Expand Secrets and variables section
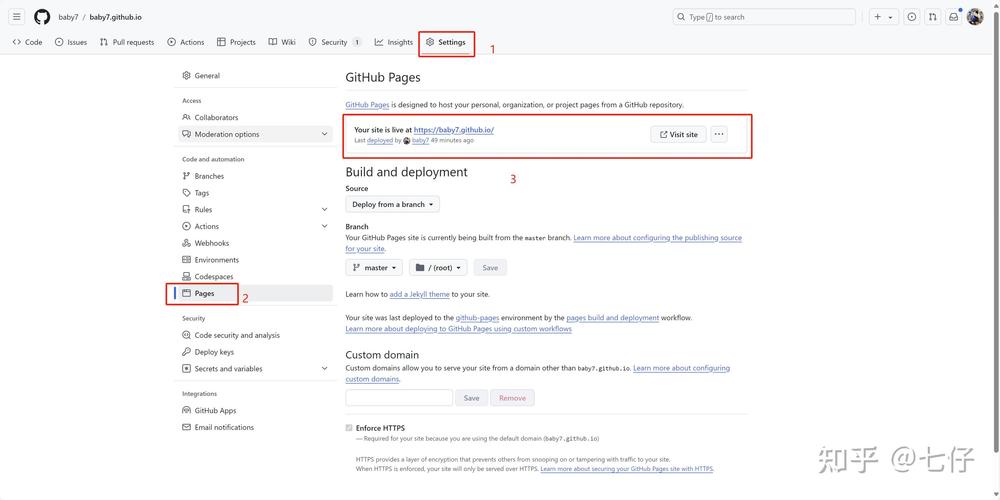Screen dimensions: 1000x500 255,369
